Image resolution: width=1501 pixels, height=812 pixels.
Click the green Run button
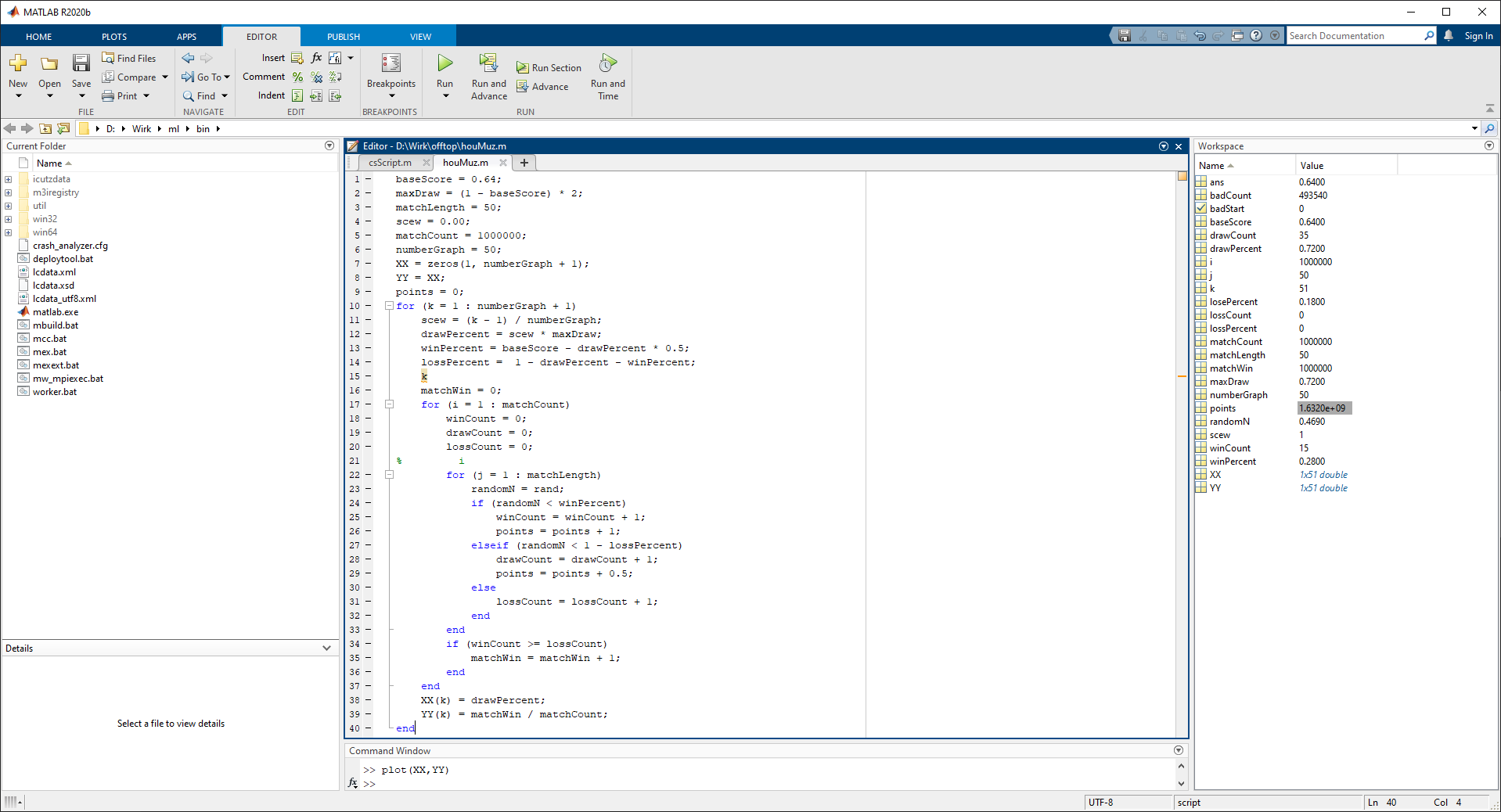[445, 63]
